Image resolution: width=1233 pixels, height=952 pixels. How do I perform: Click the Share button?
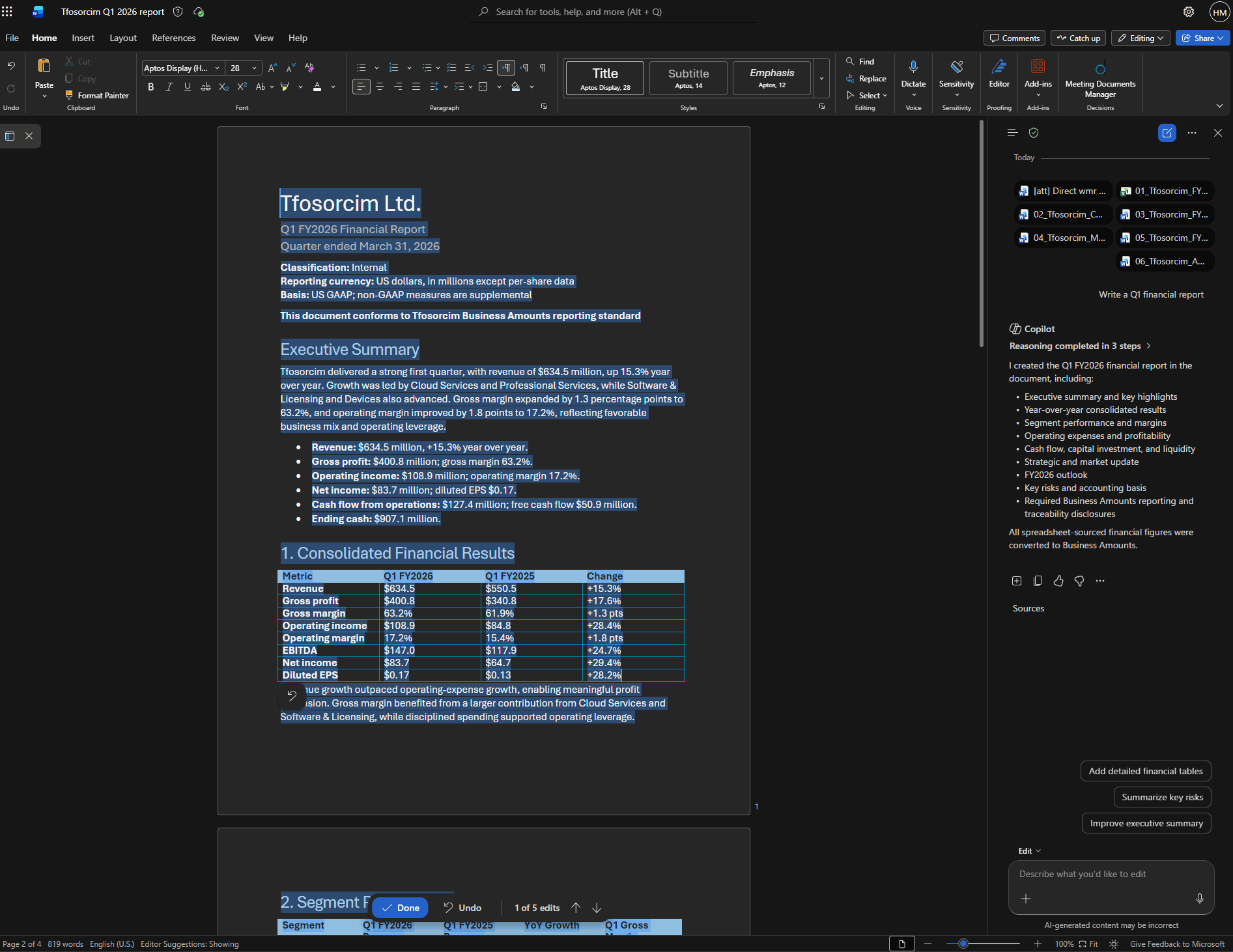(1202, 38)
